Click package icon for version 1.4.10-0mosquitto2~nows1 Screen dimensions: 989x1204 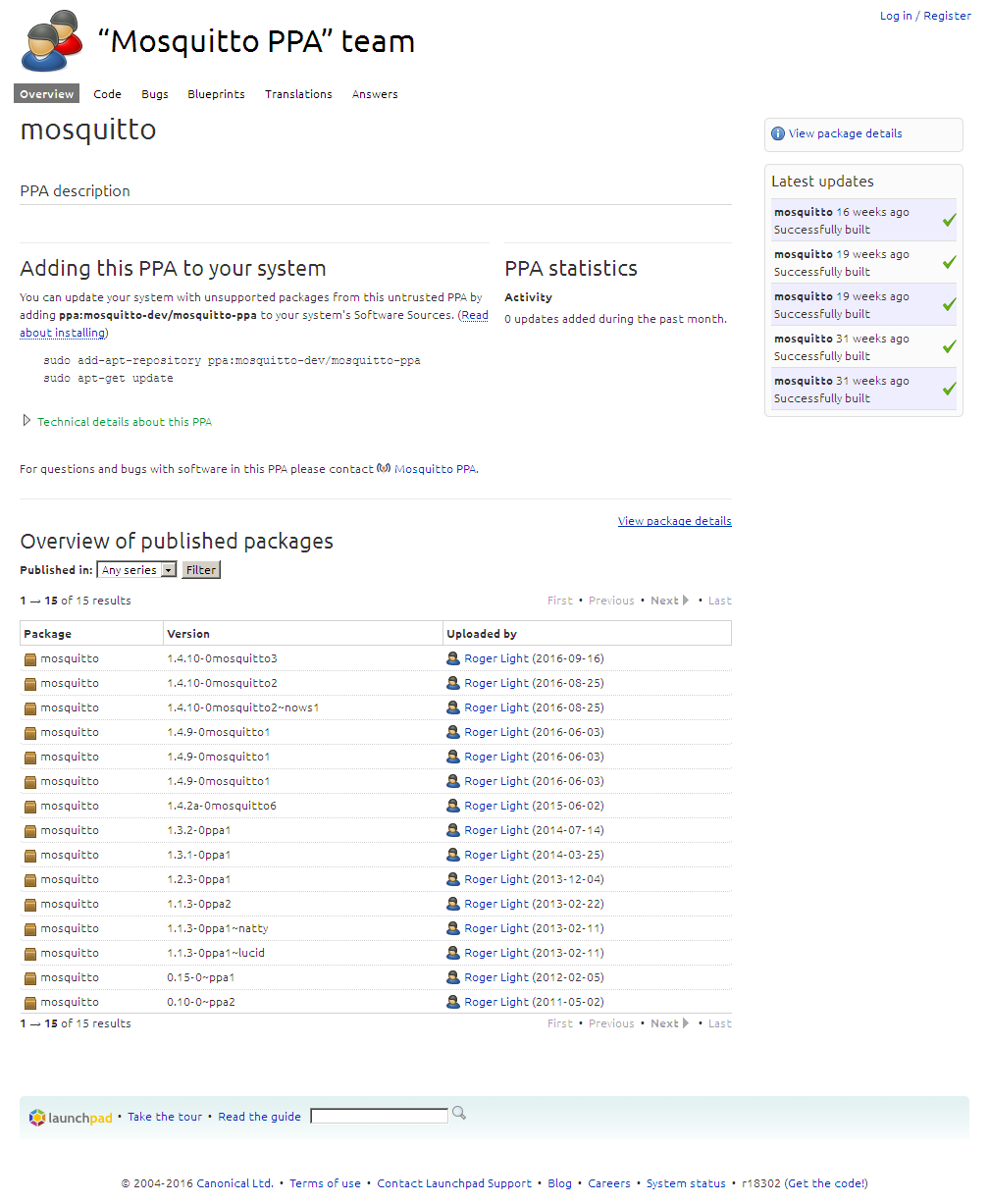pyautogui.click(x=30, y=708)
